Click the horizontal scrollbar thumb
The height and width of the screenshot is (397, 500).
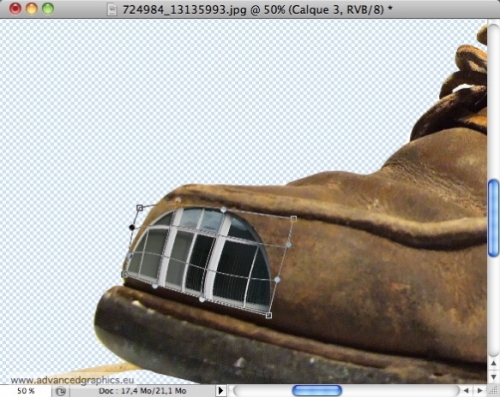click(x=317, y=390)
